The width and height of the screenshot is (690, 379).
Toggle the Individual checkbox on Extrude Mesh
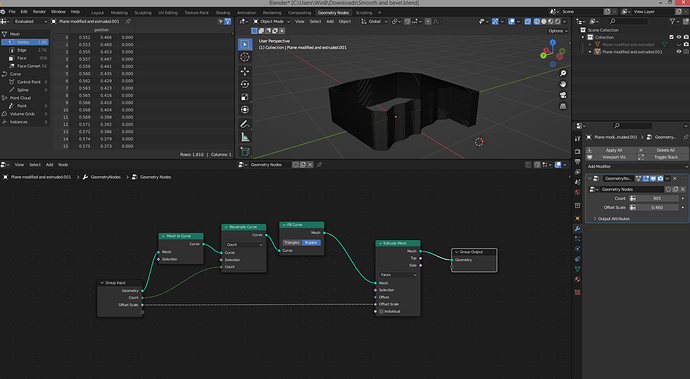381,312
